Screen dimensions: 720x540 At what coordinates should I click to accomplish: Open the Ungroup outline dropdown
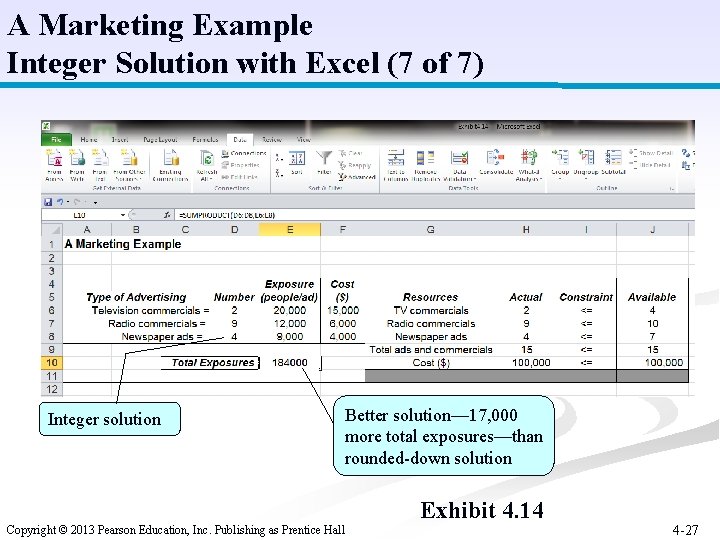click(x=586, y=165)
